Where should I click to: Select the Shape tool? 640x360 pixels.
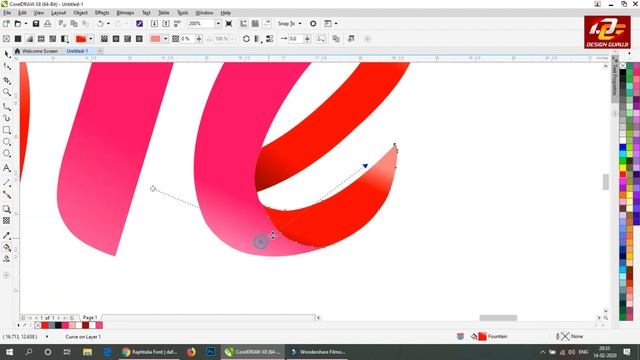[7, 67]
